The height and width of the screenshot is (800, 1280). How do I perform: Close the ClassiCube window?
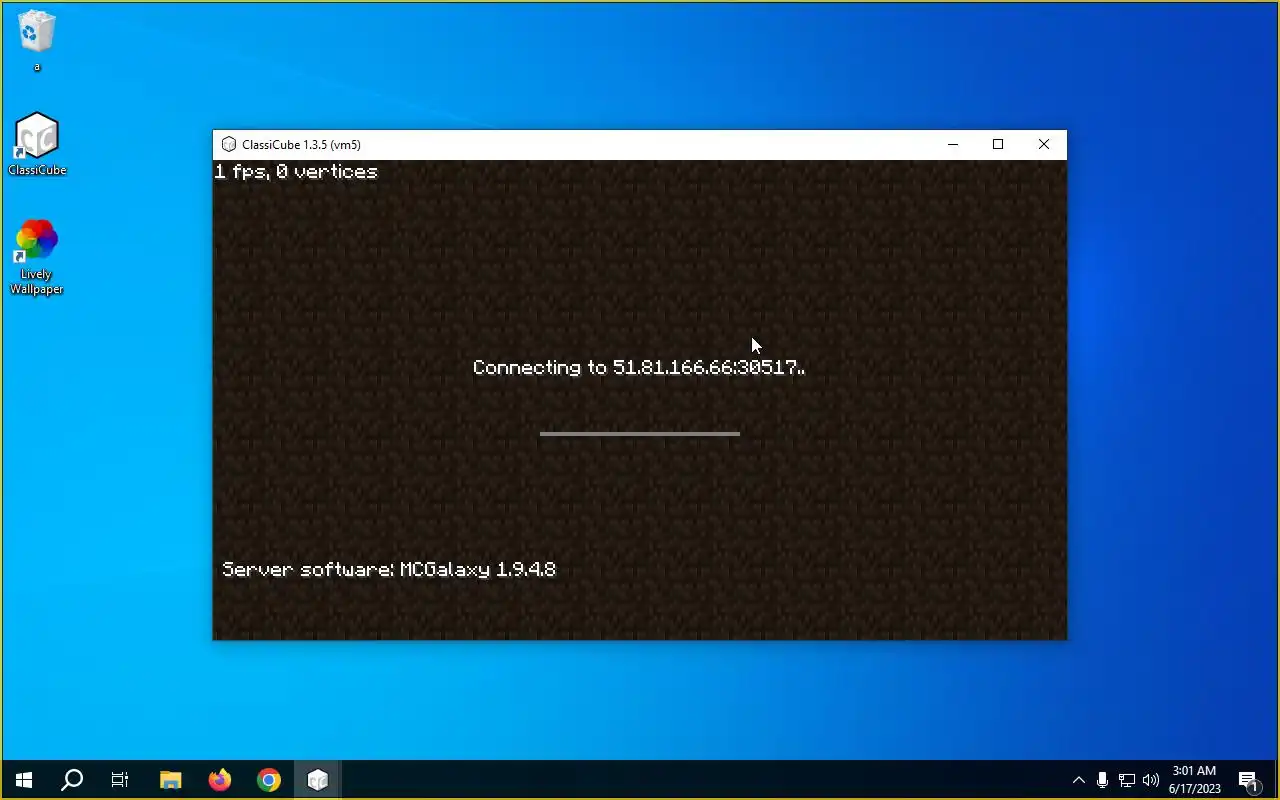1044,145
